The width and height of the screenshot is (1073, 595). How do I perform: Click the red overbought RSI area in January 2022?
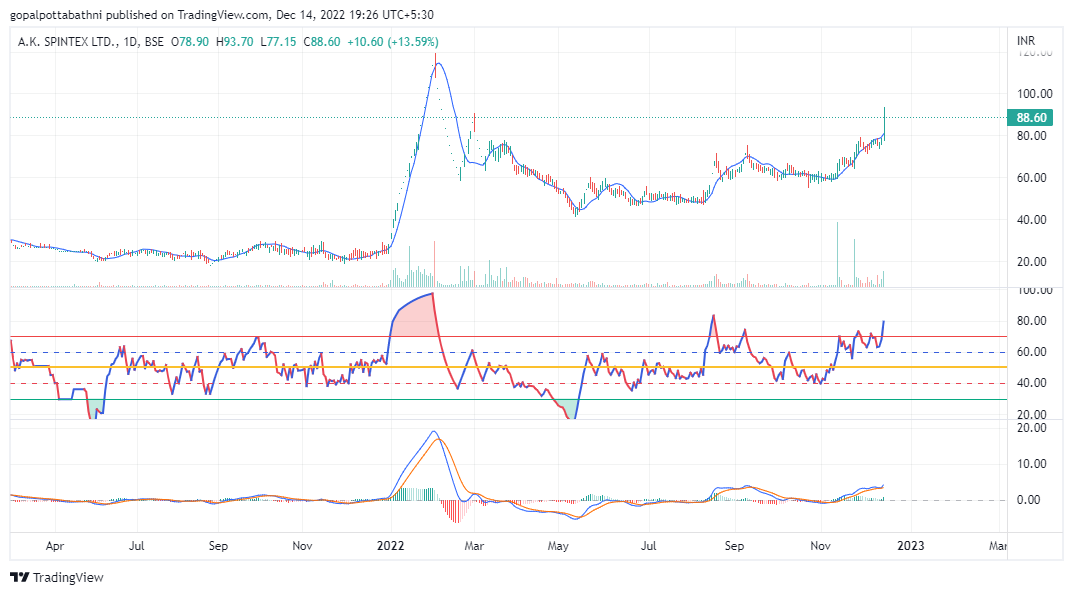pos(414,318)
